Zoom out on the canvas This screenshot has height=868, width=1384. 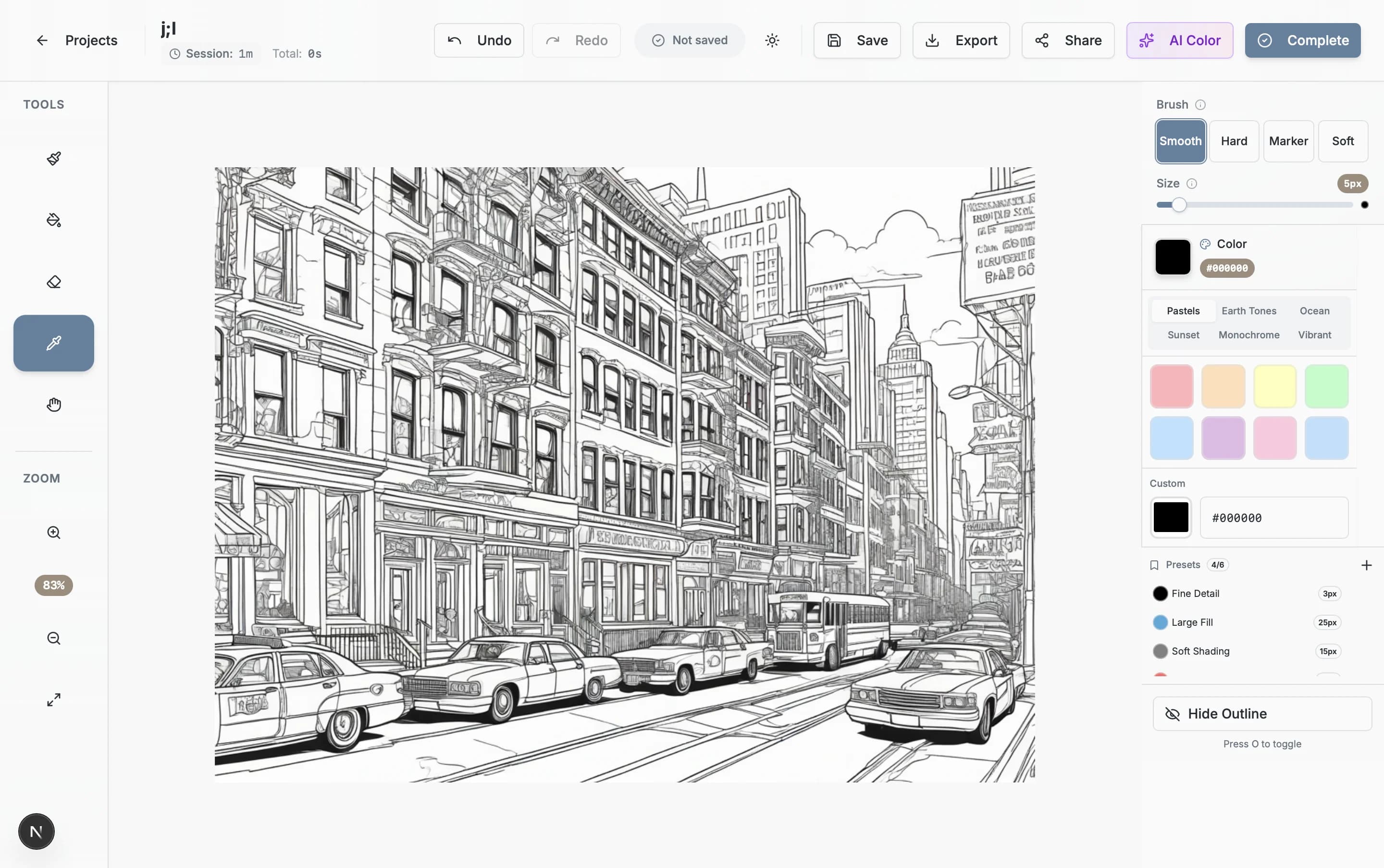coord(53,638)
